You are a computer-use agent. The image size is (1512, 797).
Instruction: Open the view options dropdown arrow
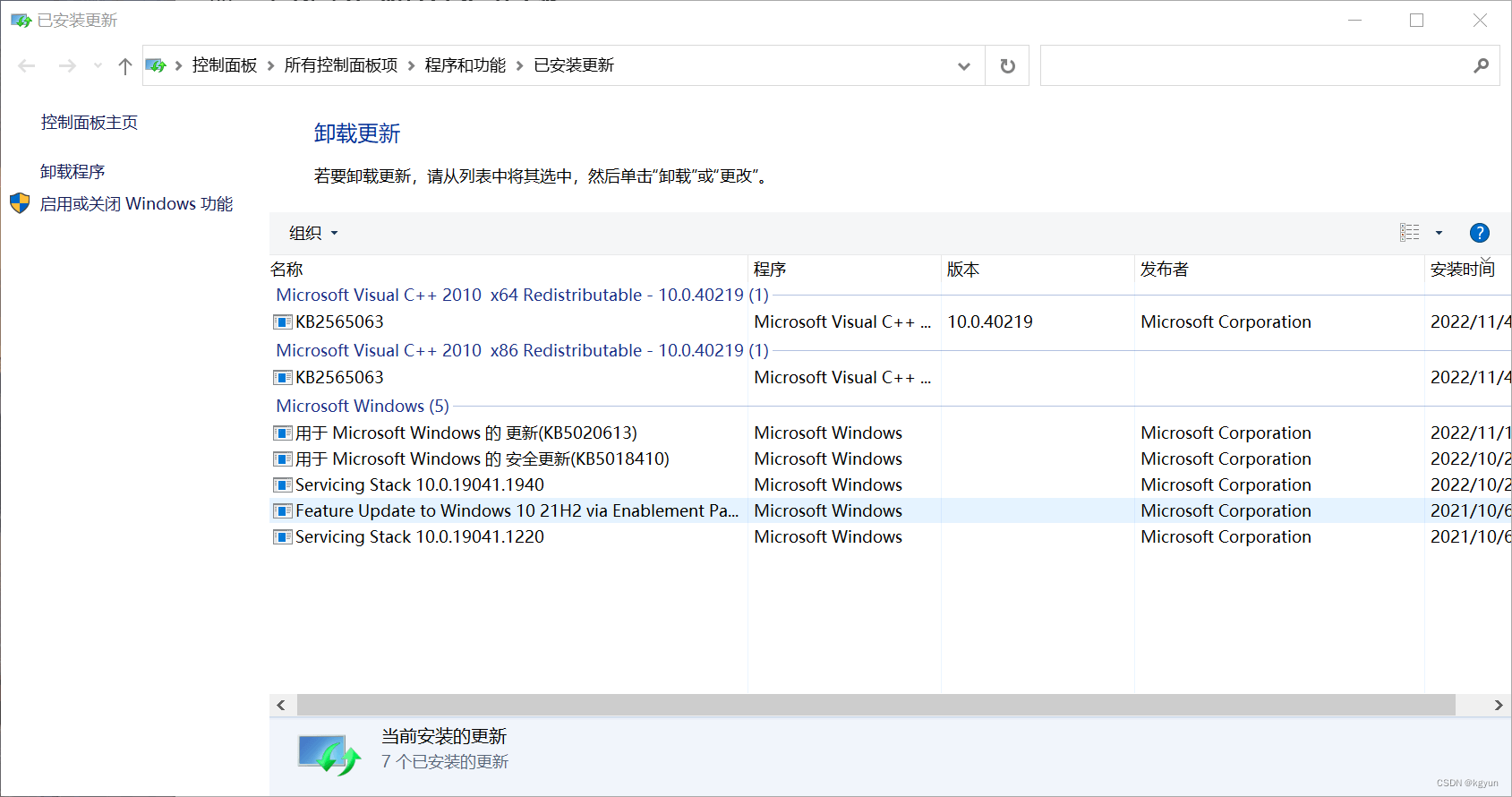(x=1439, y=233)
